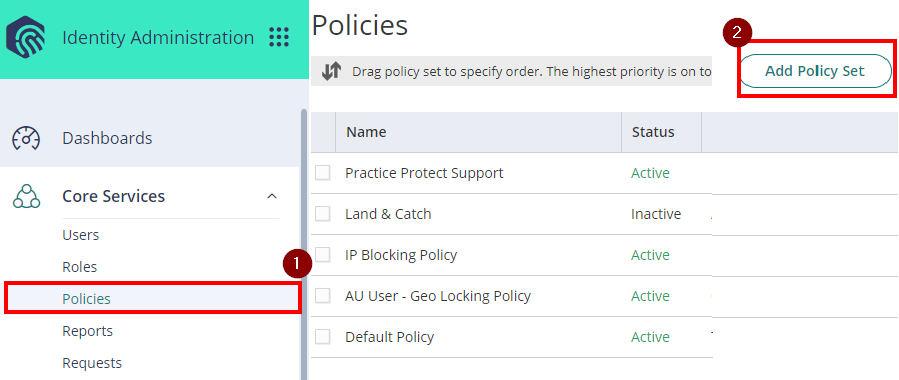Sort by the Name column header
The image size is (899, 380).
(x=366, y=132)
